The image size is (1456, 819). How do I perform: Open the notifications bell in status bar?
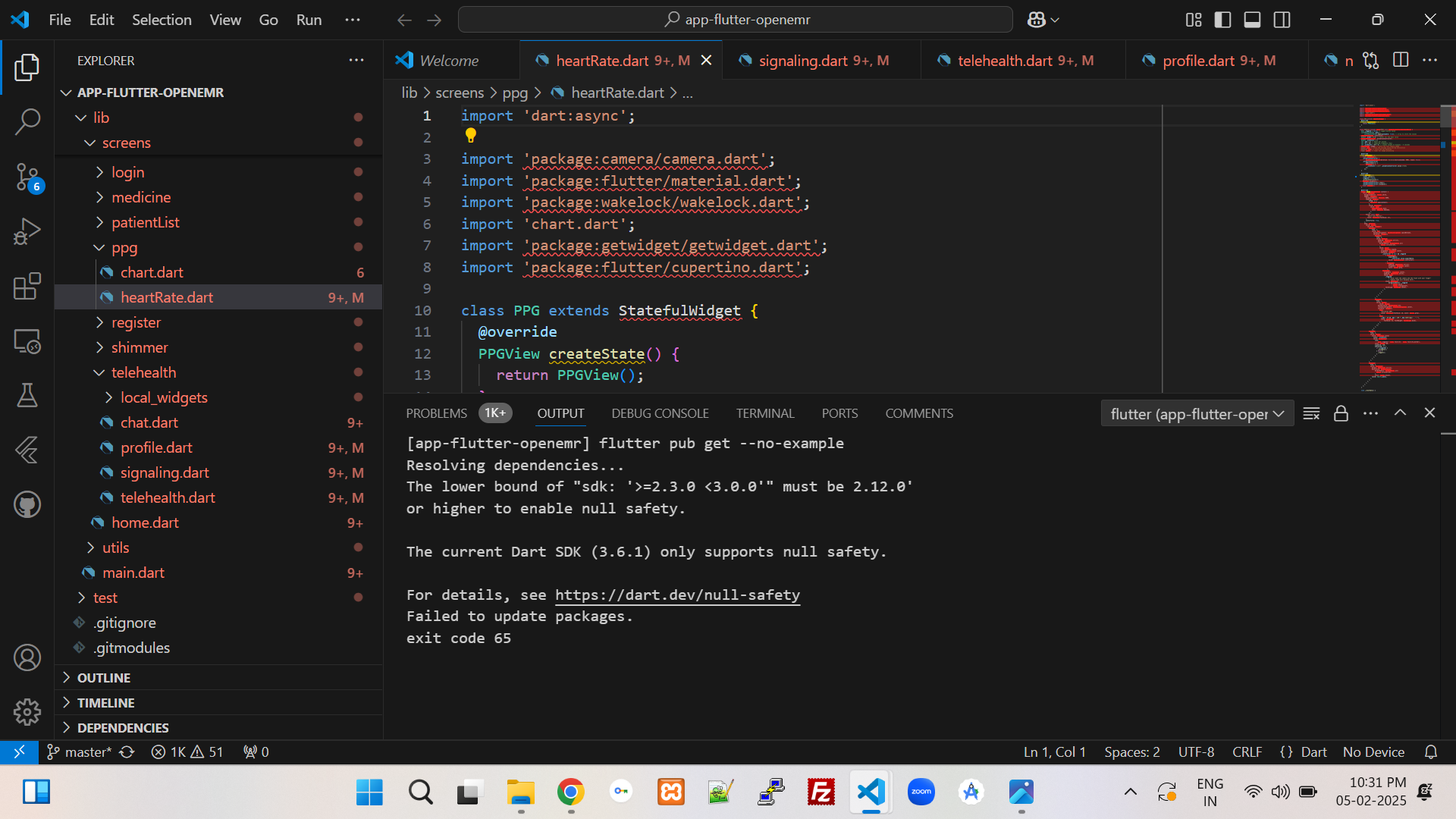tap(1431, 752)
